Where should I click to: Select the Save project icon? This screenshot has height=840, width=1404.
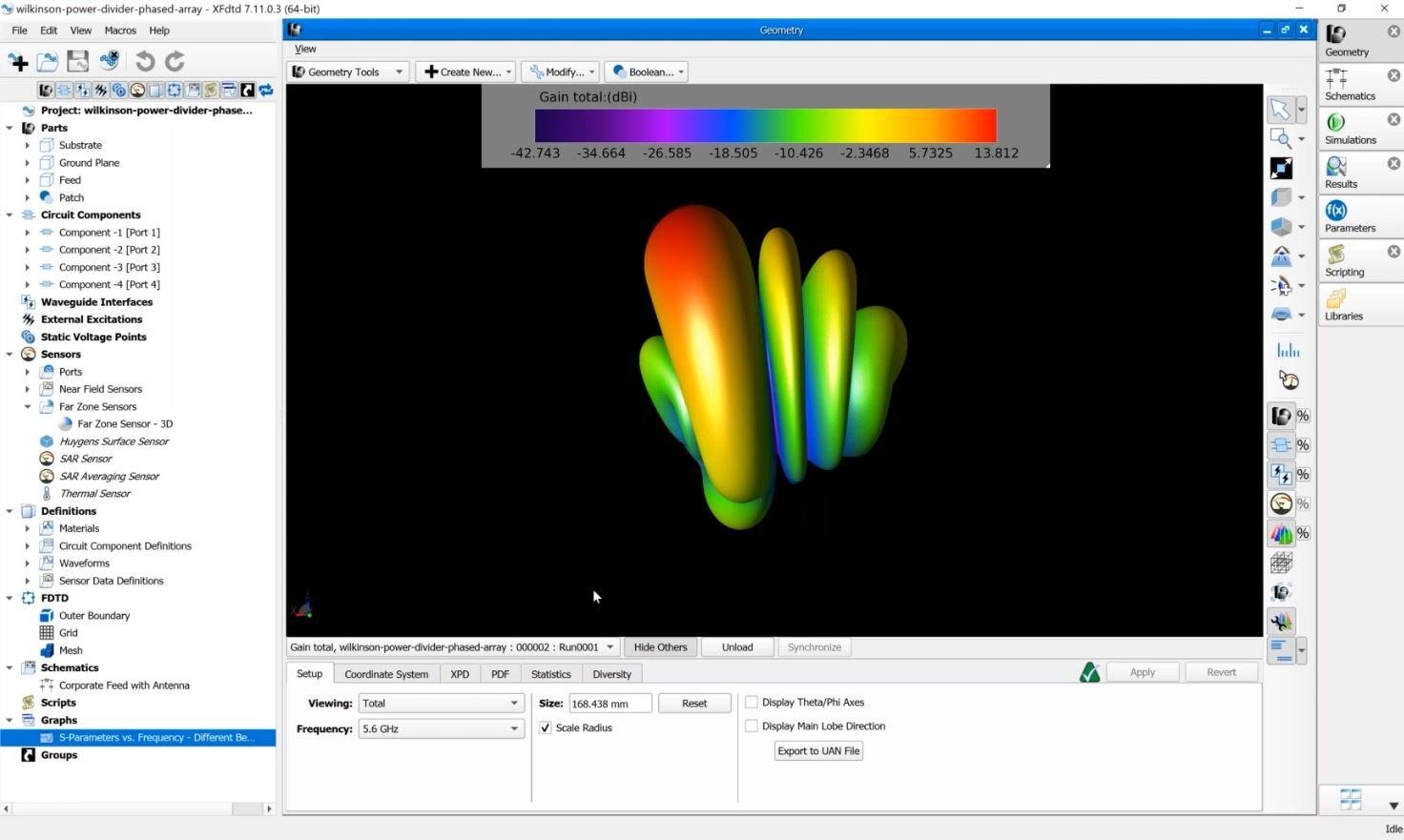pyautogui.click(x=77, y=61)
